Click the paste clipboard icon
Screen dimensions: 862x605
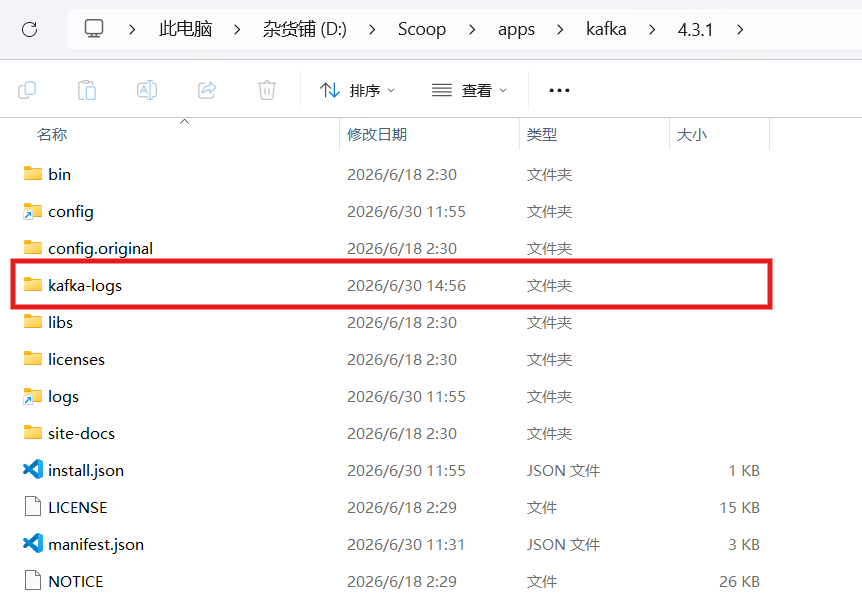pyautogui.click(x=87, y=90)
